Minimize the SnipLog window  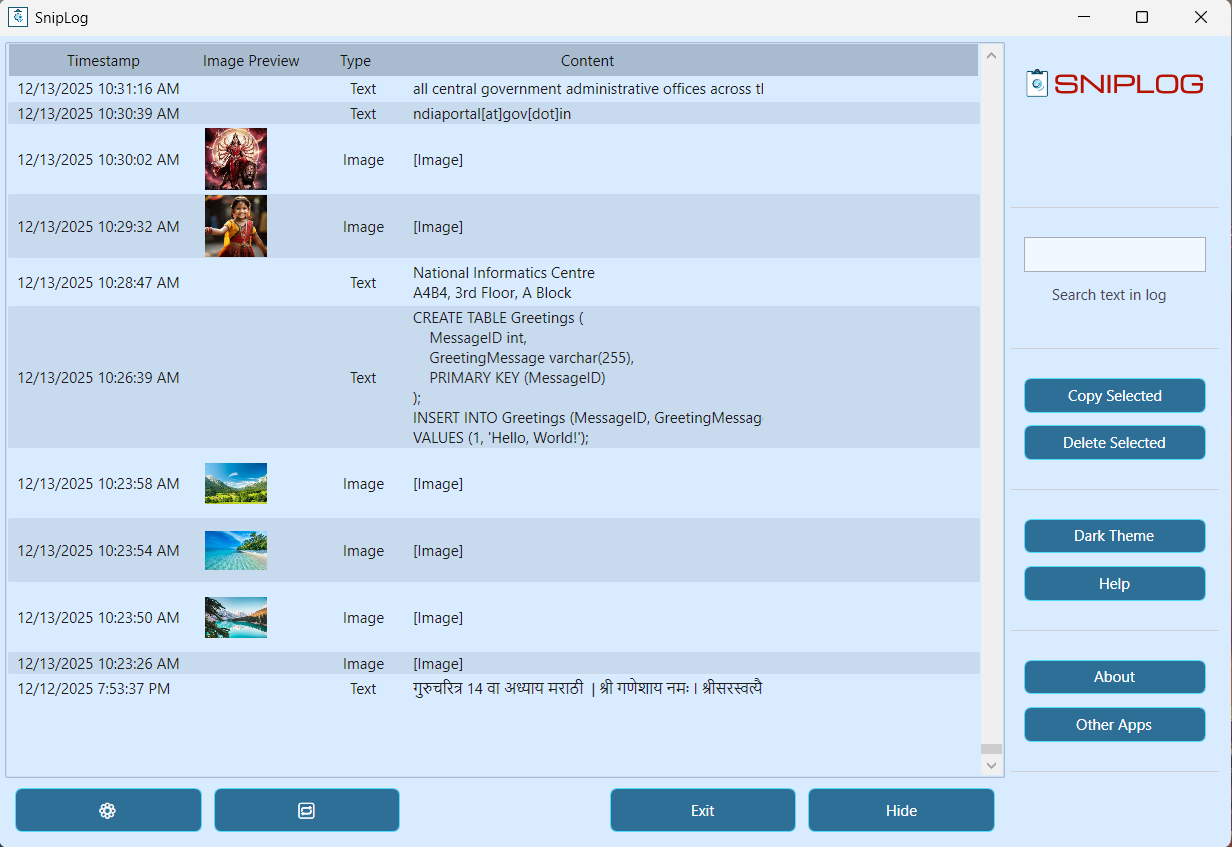coord(1083,17)
